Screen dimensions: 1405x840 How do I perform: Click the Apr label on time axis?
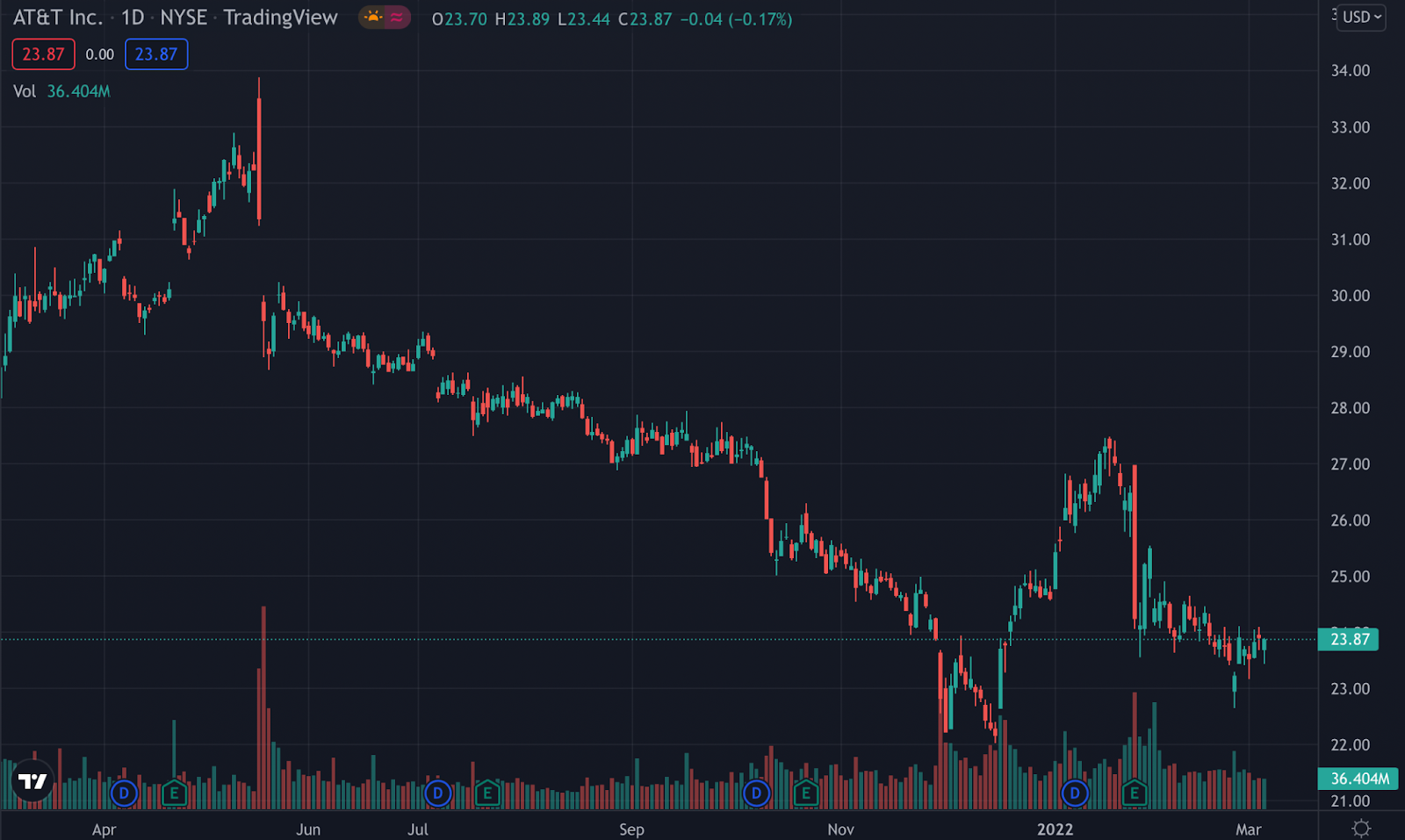tap(104, 829)
